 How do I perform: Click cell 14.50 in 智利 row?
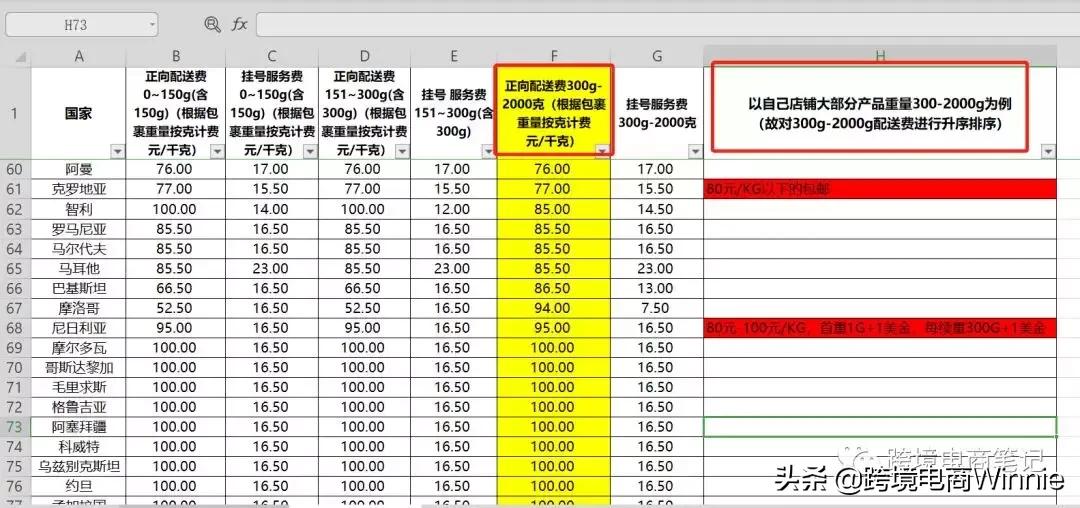tap(656, 209)
